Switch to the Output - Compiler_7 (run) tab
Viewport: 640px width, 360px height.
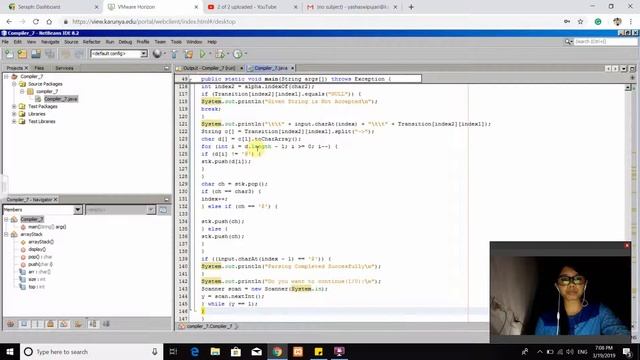pyautogui.click(x=209, y=68)
